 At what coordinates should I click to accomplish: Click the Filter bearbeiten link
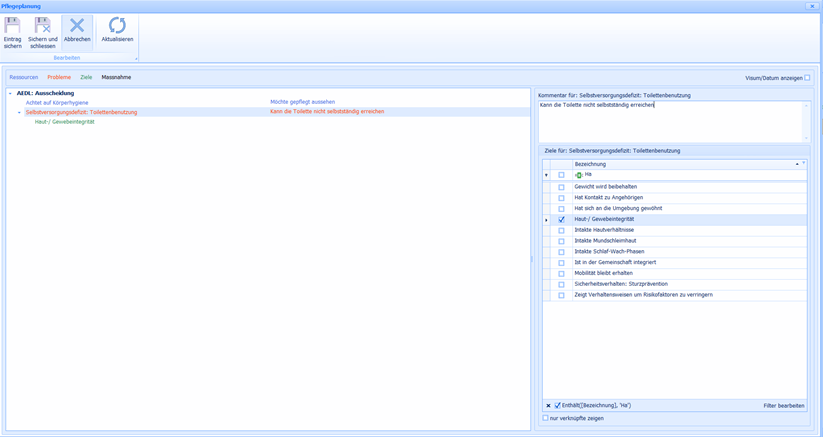(783, 405)
